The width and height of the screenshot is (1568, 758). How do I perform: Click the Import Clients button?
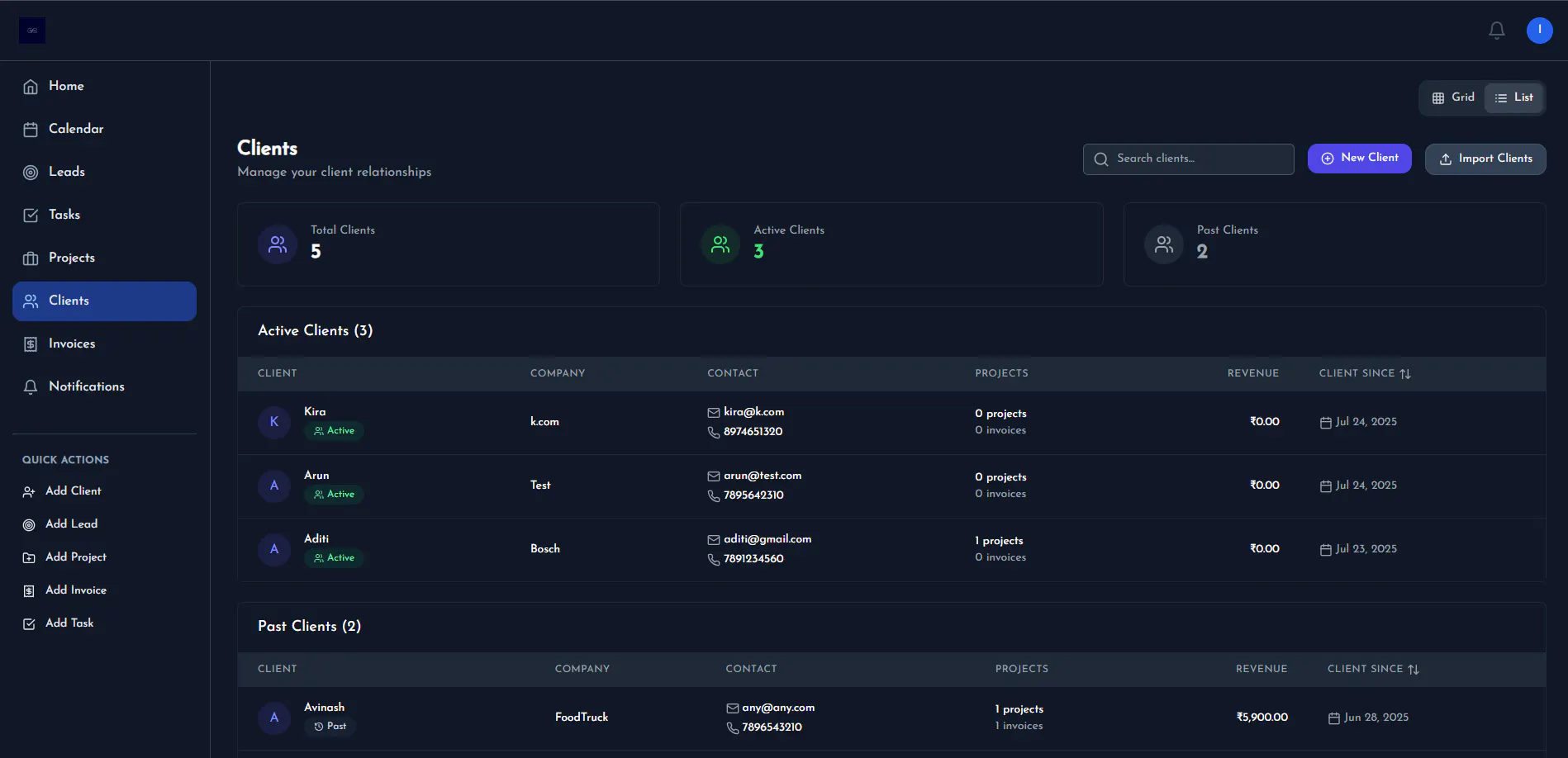tap(1485, 159)
